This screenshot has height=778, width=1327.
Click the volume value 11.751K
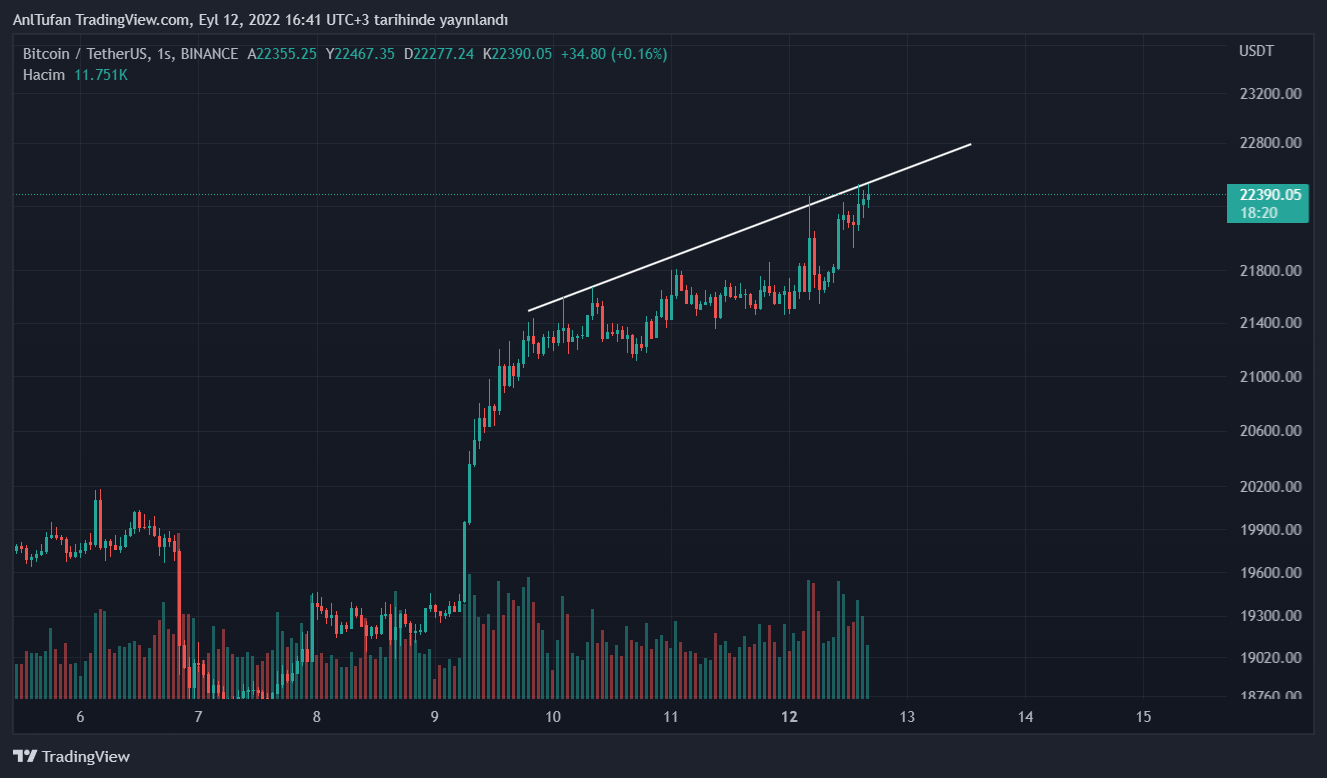tap(101, 75)
